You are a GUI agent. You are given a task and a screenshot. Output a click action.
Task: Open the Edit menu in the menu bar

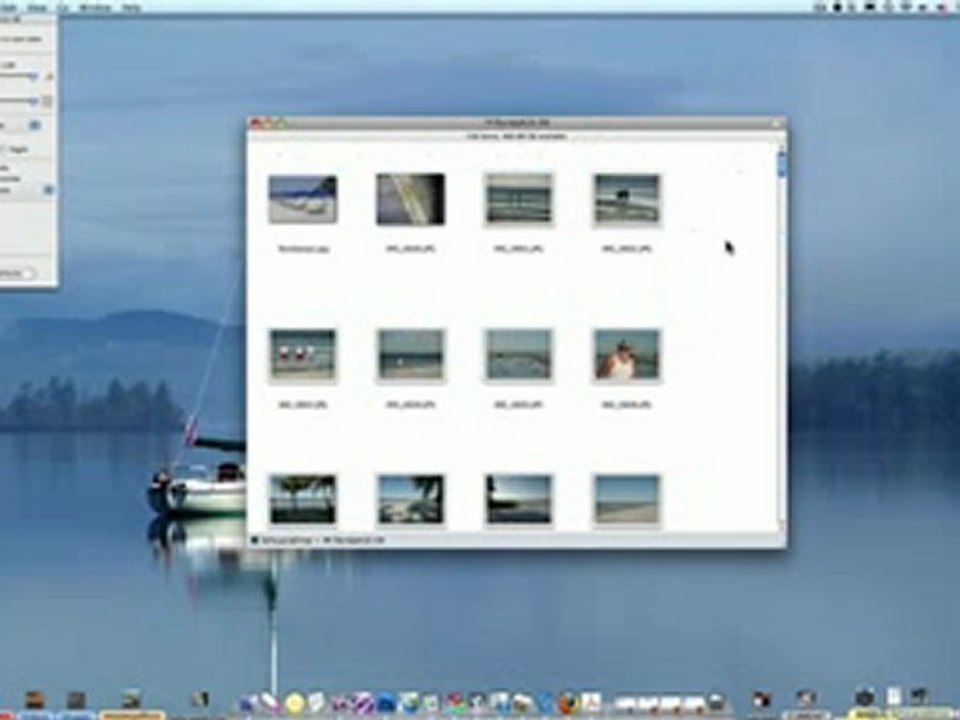coord(8,7)
